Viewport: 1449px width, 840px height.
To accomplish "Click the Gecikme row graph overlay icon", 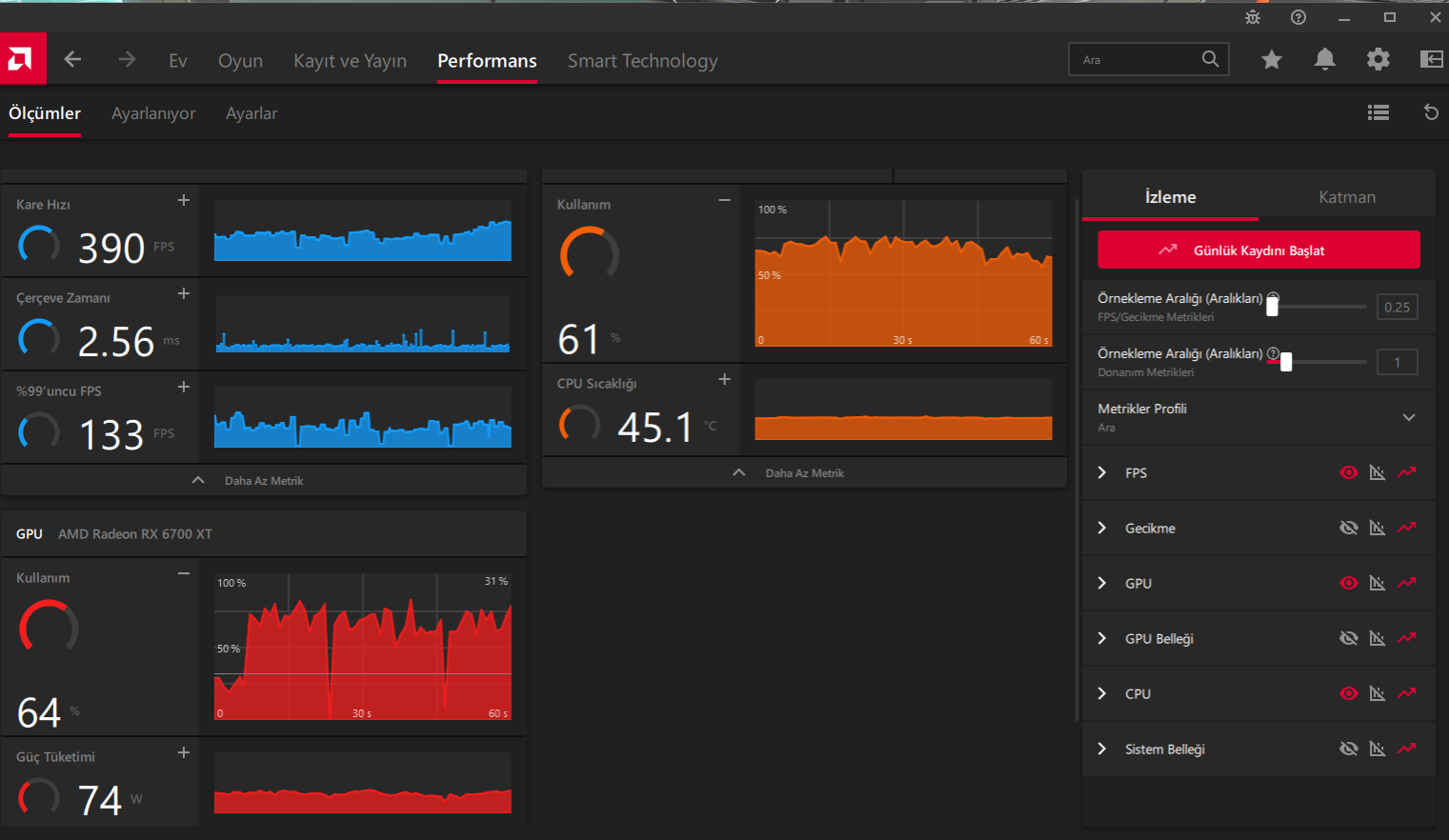I will (1378, 528).
